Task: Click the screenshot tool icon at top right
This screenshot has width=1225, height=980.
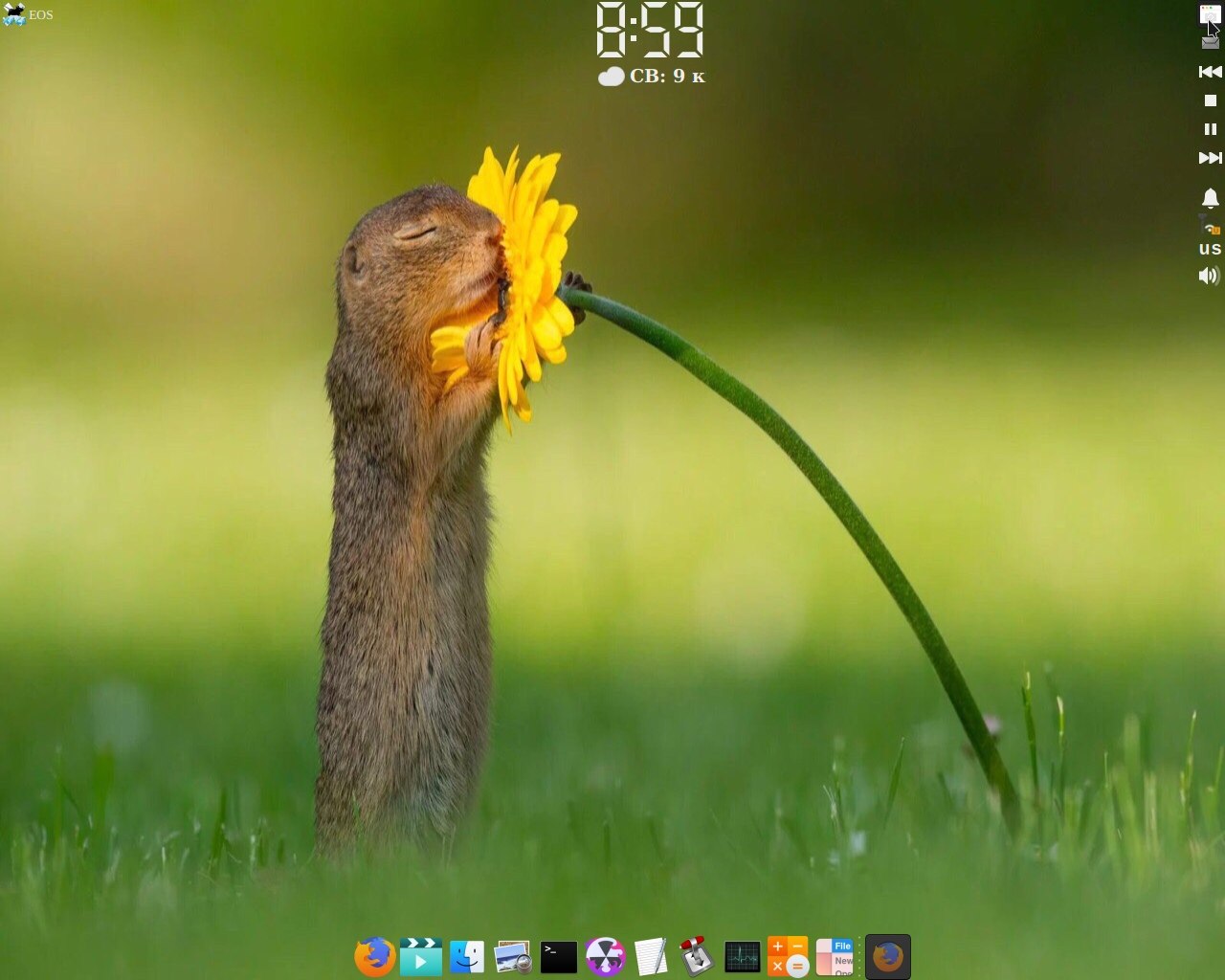Action: pyautogui.click(x=1209, y=14)
